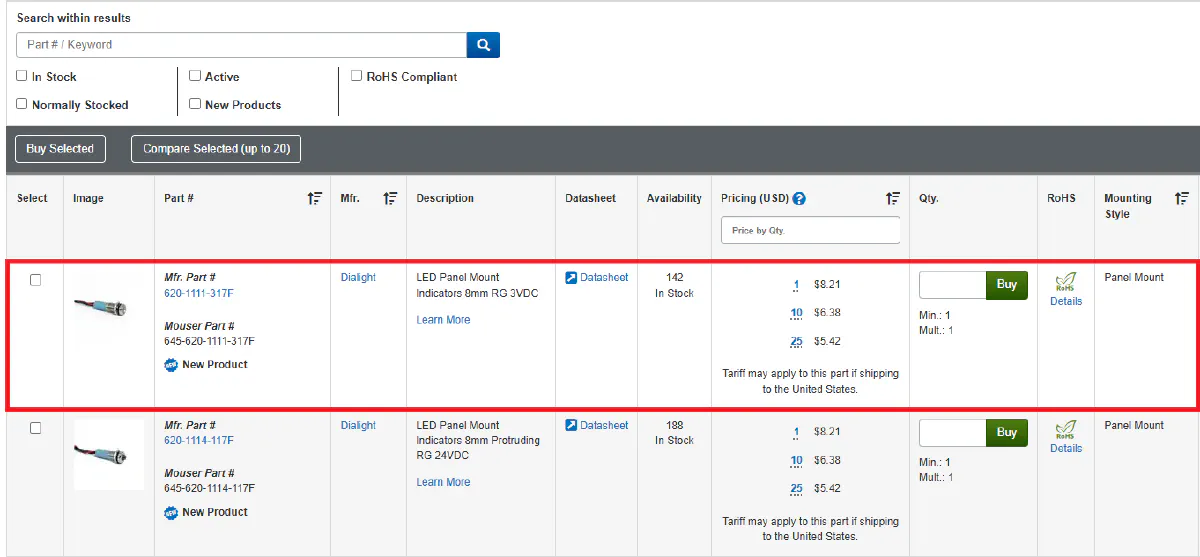Sort by Mounting Style column icon
The height and width of the screenshot is (557, 1200).
(1182, 198)
